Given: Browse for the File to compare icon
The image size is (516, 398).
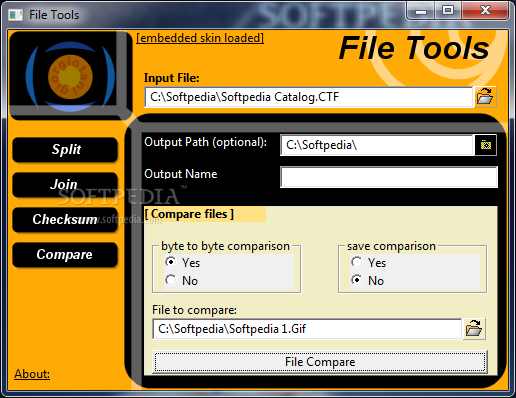Looking at the screenshot, I should click(x=474, y=329).
